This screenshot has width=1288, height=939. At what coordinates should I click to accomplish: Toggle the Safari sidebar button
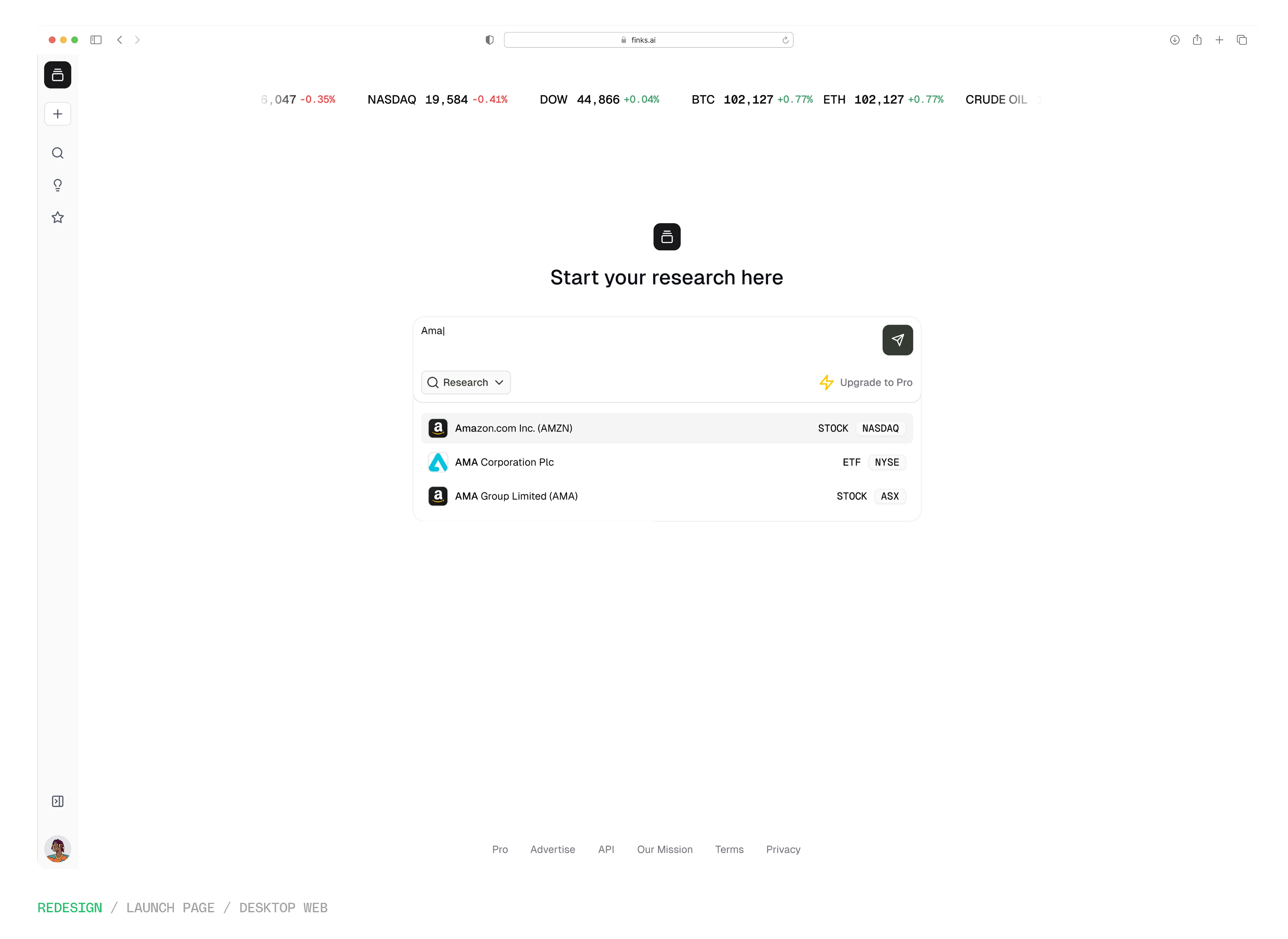[96, 40]
